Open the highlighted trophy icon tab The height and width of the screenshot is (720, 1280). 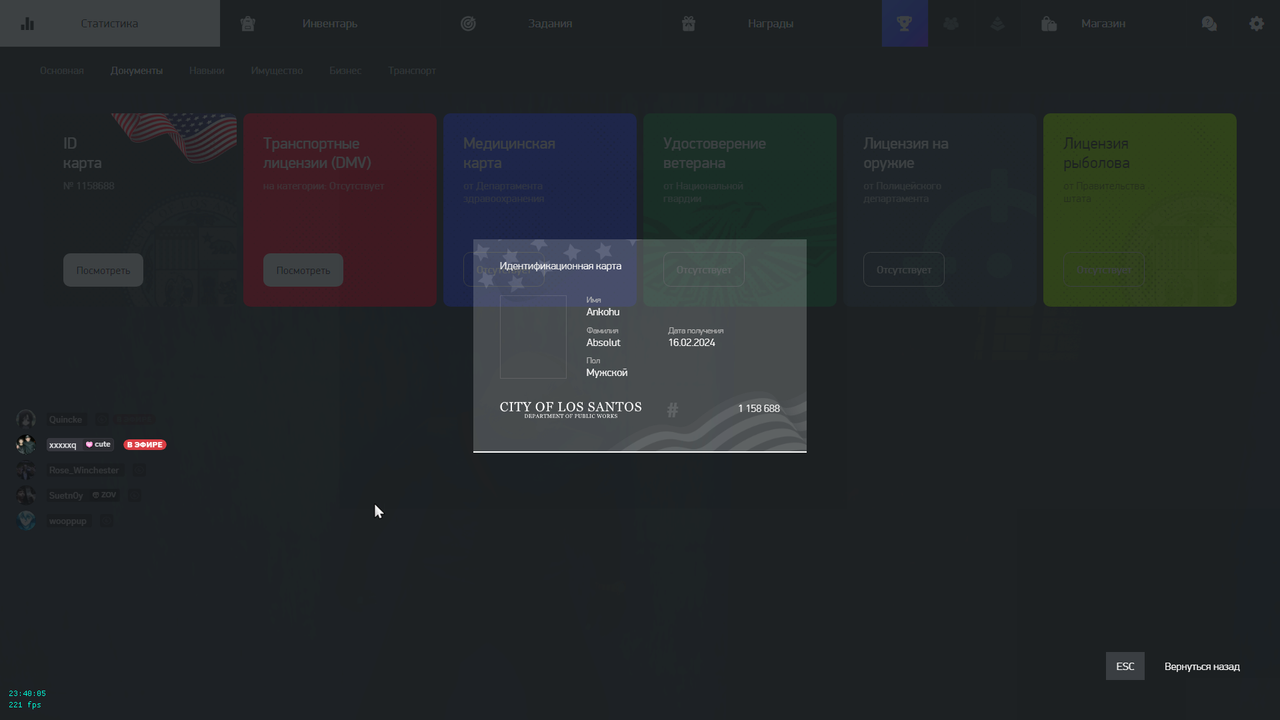coord(905,23)
